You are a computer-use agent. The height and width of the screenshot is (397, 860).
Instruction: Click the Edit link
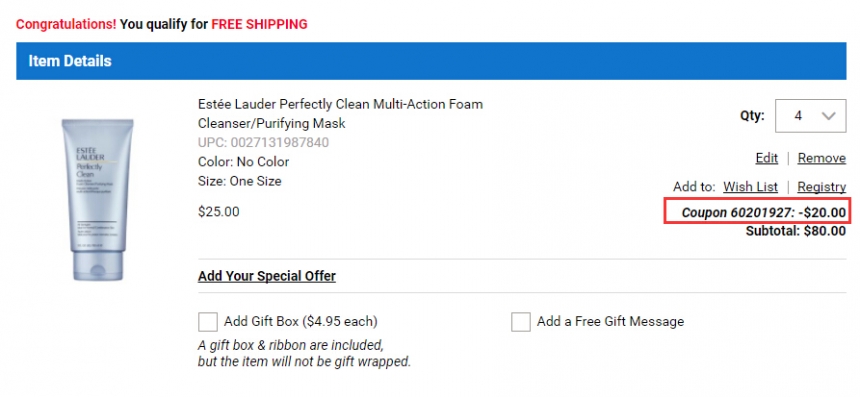coord(766,158)
